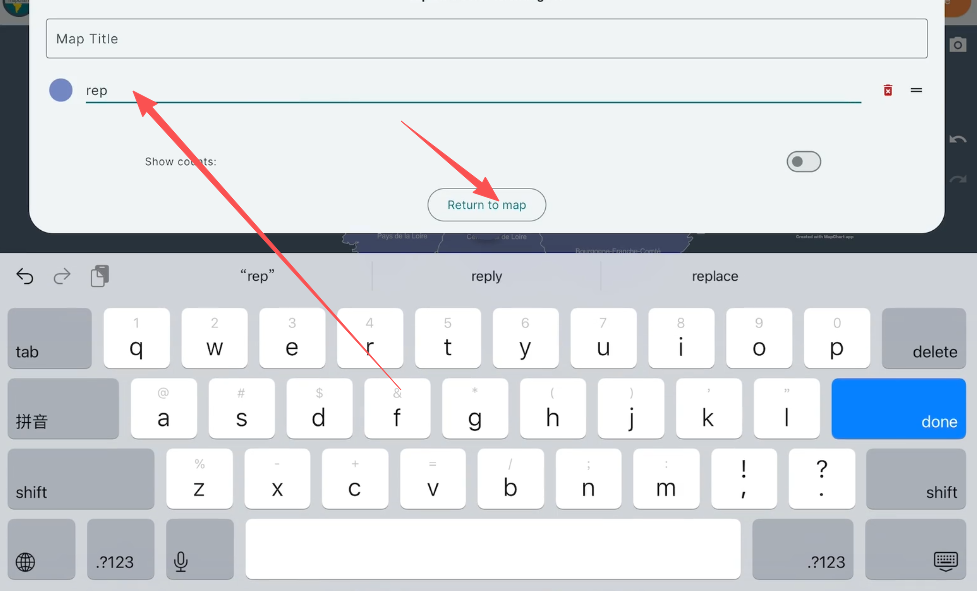The image size is (977, 591).
Task: Hide the keyboard with the dismiss key
Action: pyautogui.click(x=915, y=549)
